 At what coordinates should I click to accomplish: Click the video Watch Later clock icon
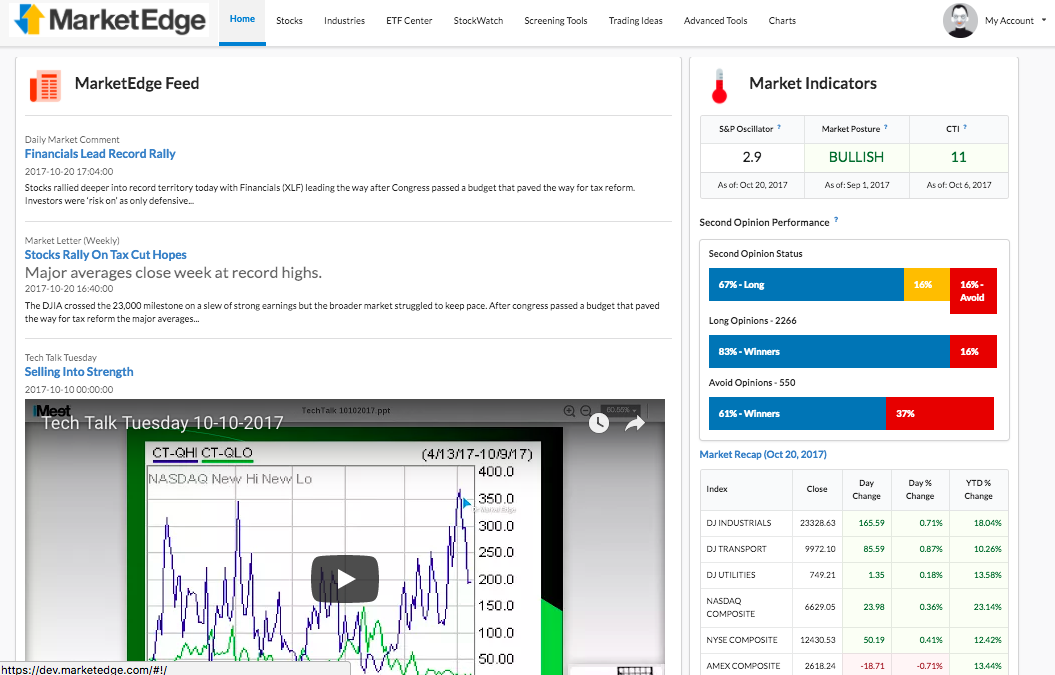pos(598,423)
